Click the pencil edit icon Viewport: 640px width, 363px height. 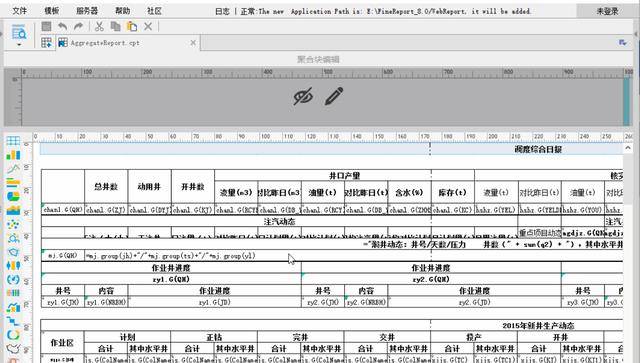pyautogui.click(x=334, y=96)
